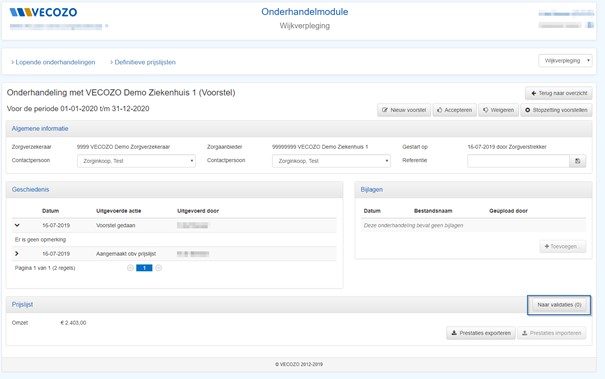This screenshot has height=379, width=605.
Task: Click Bestandsnaam column header
Action: [433, 211]
